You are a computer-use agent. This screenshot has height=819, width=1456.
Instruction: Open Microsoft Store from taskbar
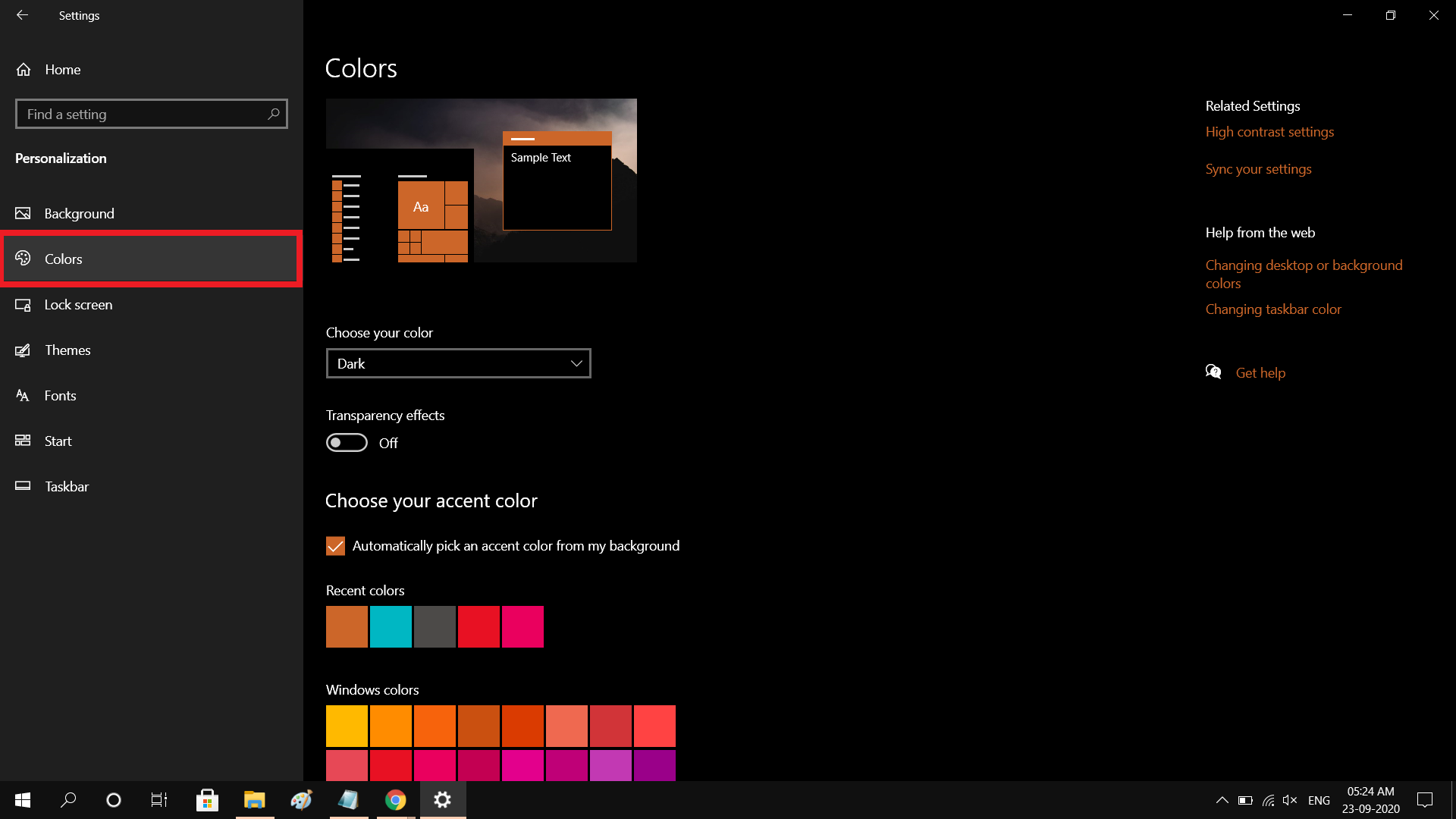coord(207,800)
